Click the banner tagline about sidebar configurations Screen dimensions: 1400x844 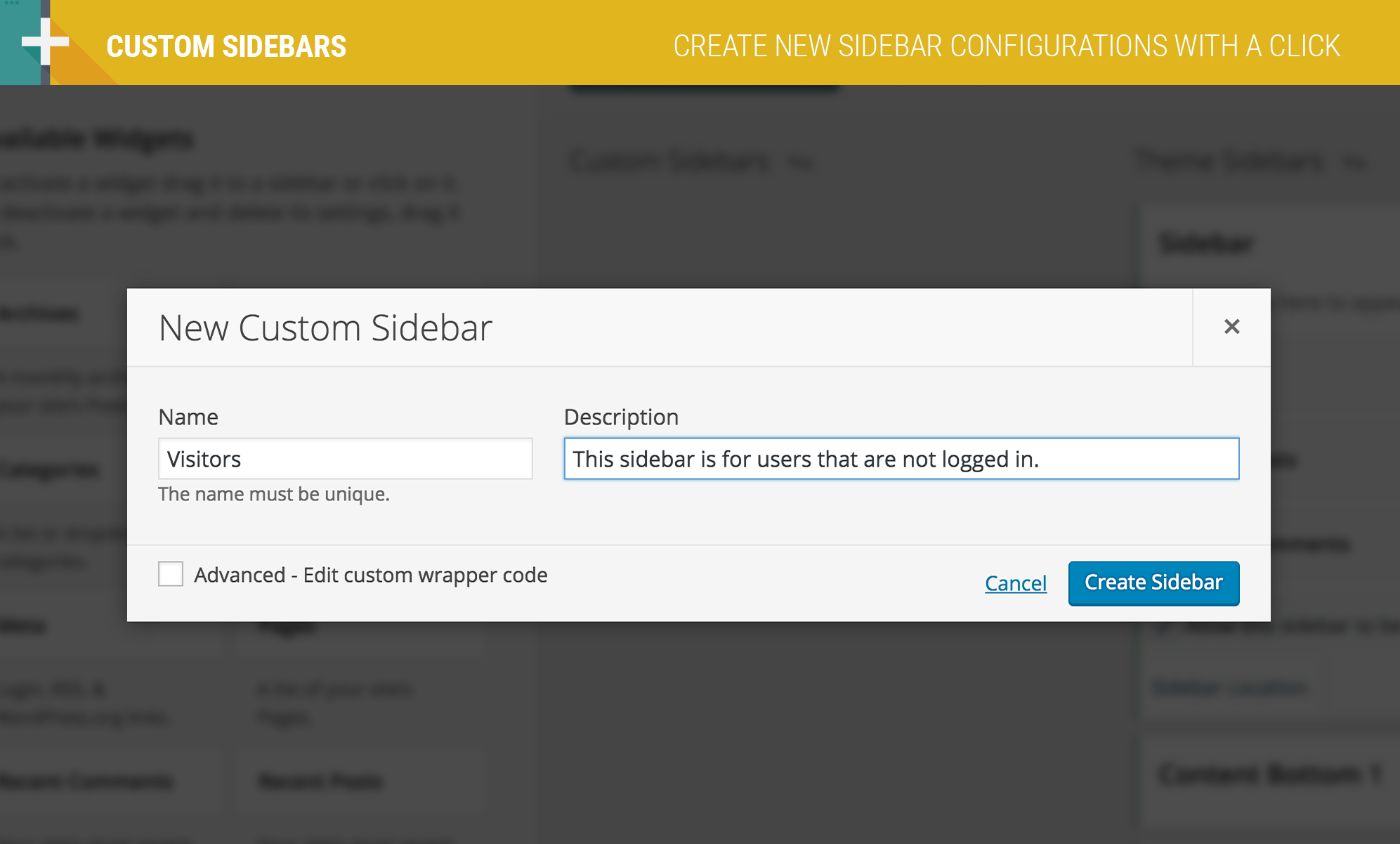pos(1006,46)
